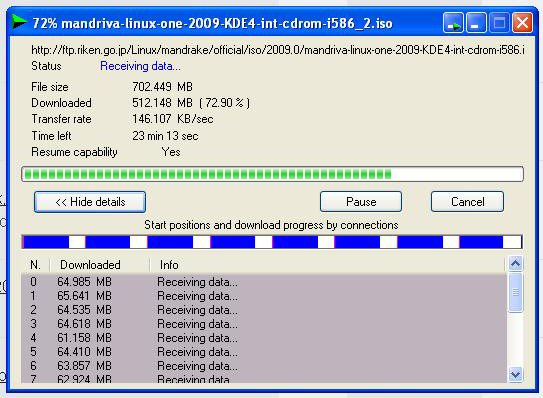The image size is (543, 398).
Task: Minimize the download window
Action: (x=476, y=23)
